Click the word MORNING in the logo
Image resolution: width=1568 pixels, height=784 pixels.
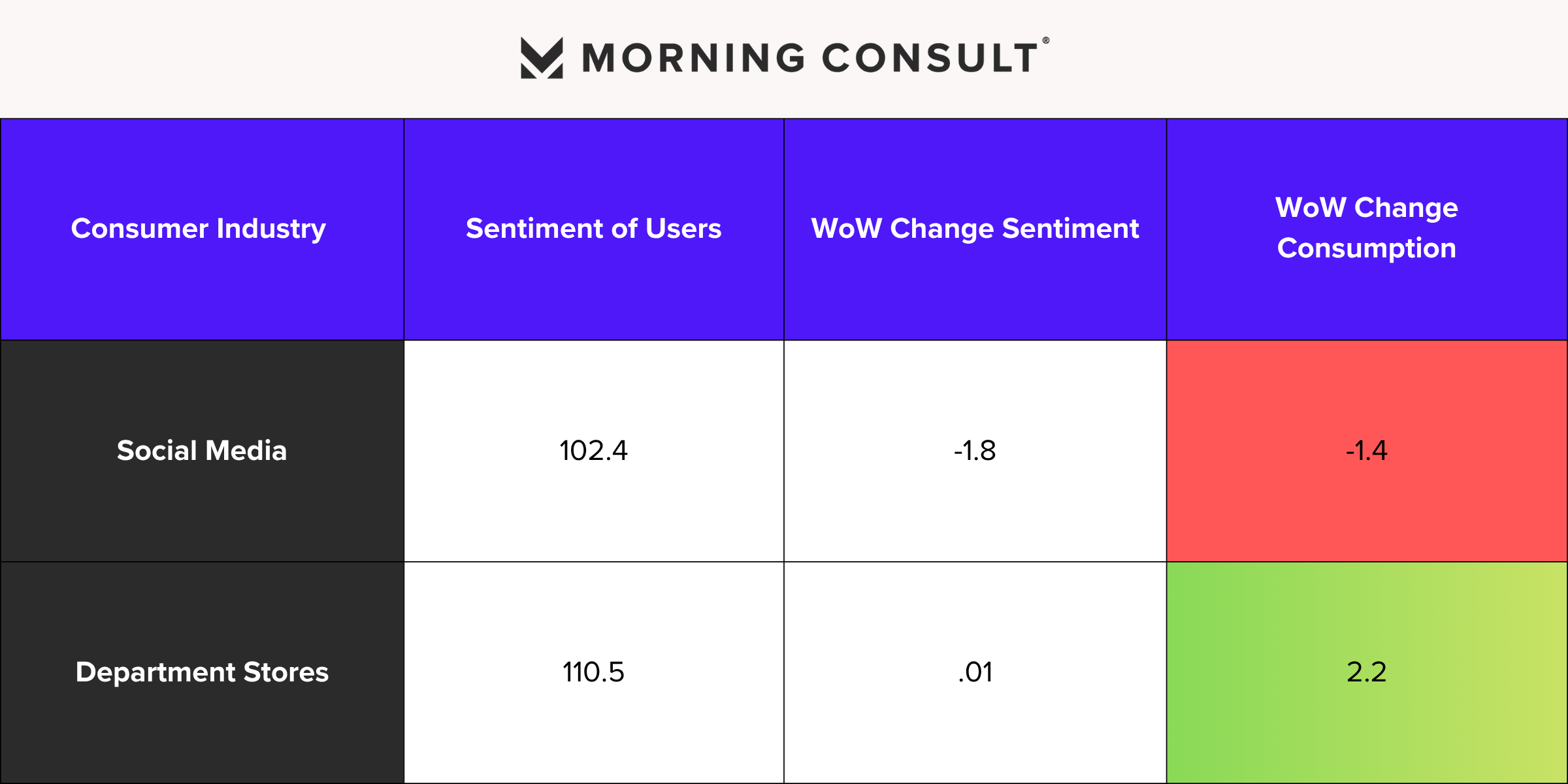pos(693,58)
